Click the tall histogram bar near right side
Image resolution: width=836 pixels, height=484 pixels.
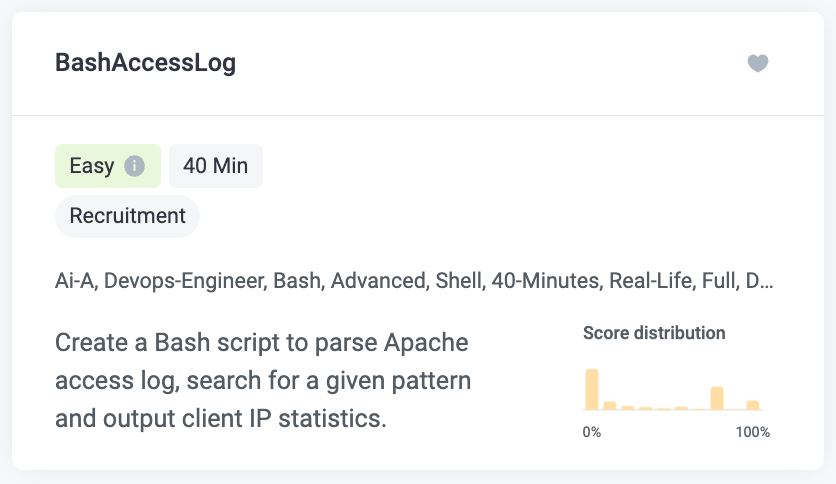717,398
